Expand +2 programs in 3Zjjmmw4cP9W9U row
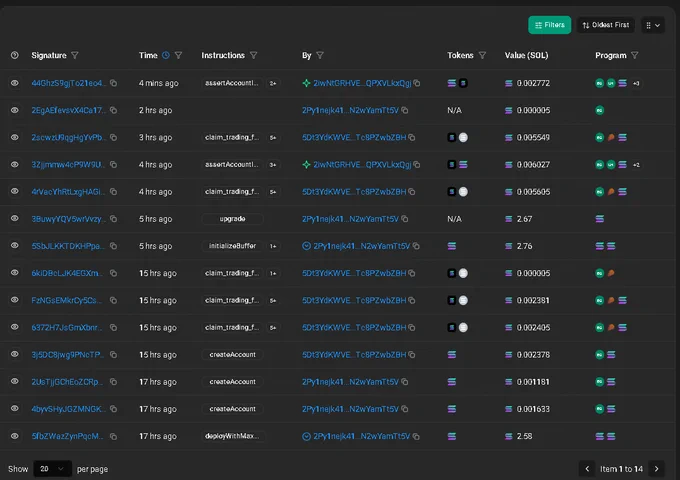The width and height of the screenshot is (680, 480). click(x=636, y=165)
